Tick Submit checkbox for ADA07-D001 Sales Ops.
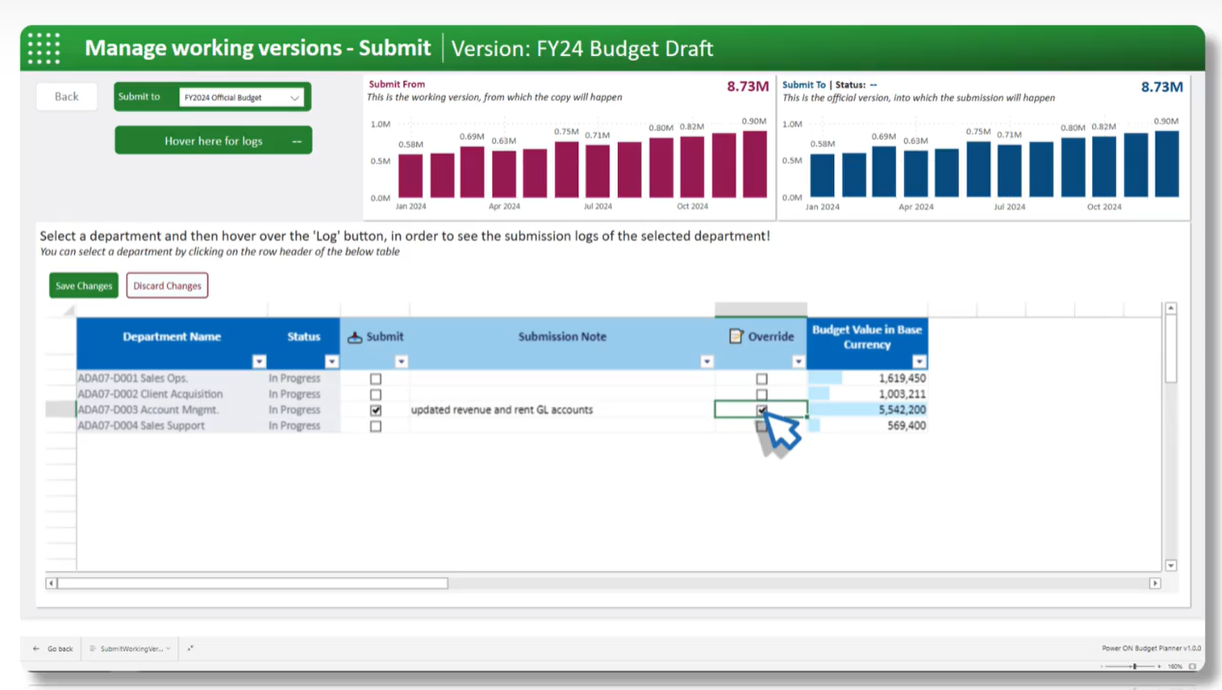The height and width of the screenshot is (690, 1222). click(x=376, y=379)
